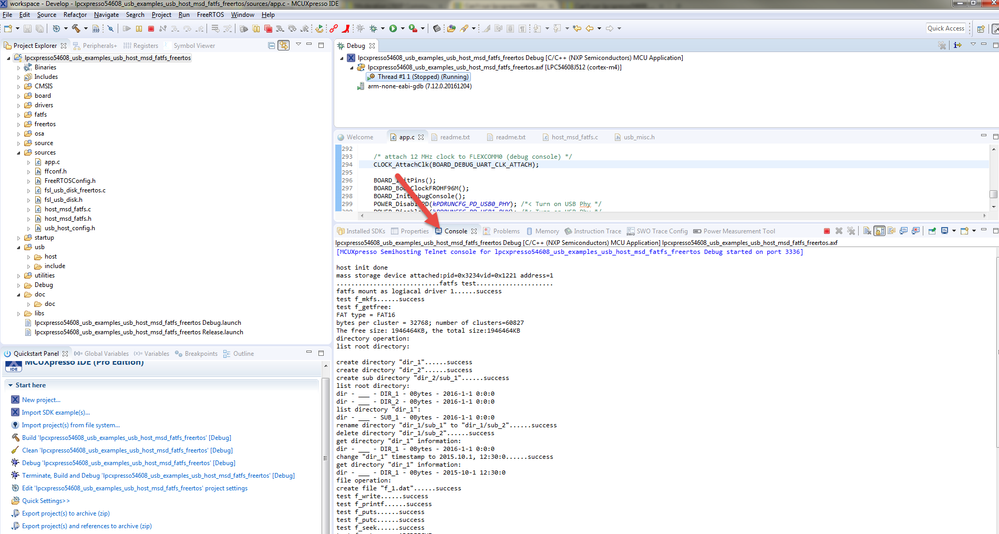Viewport: 999px width, 534px height.
Task: Click the red chain link toolbar icon
Action: 333,28
